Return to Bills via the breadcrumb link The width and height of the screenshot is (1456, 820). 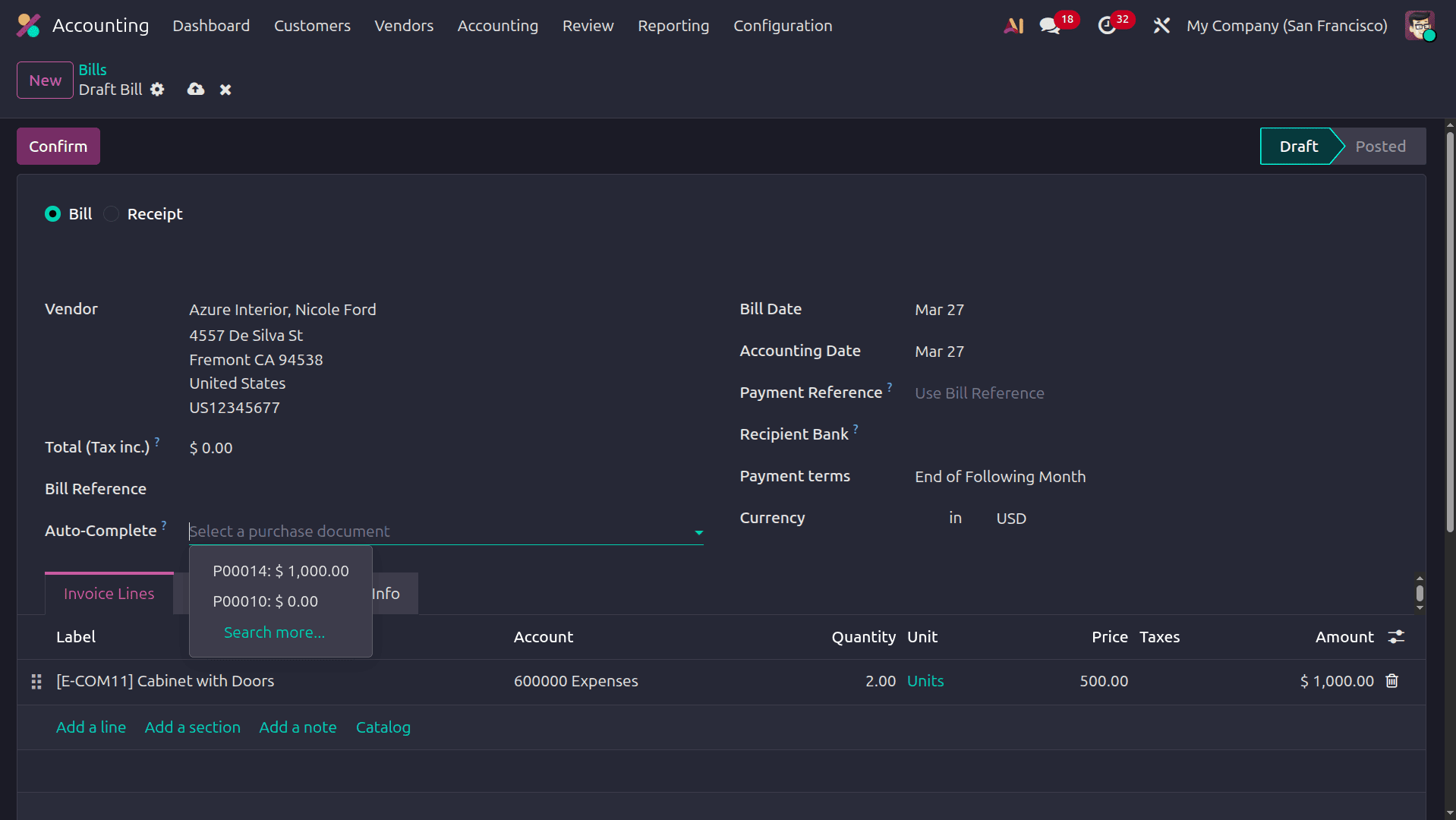click(92, 69)
